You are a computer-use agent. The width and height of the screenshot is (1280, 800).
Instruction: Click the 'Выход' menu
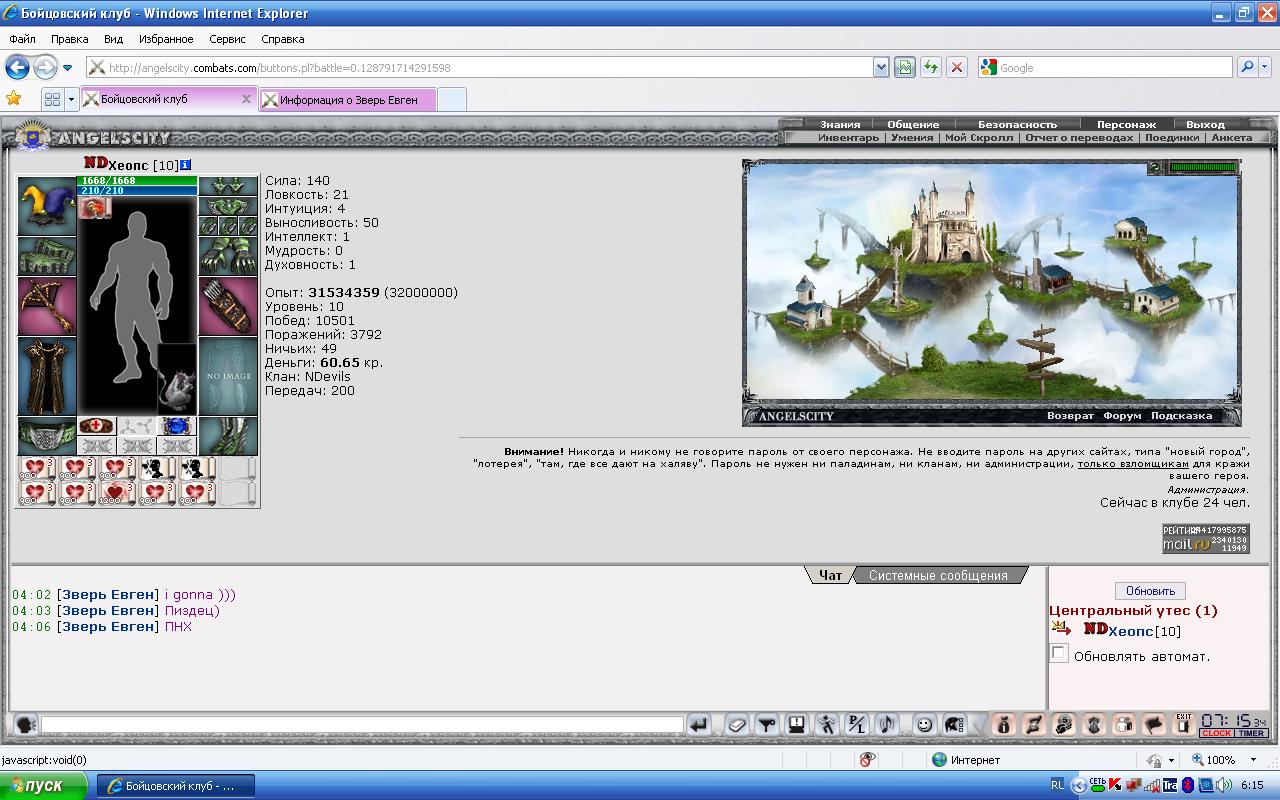[x=1205, y=124]
